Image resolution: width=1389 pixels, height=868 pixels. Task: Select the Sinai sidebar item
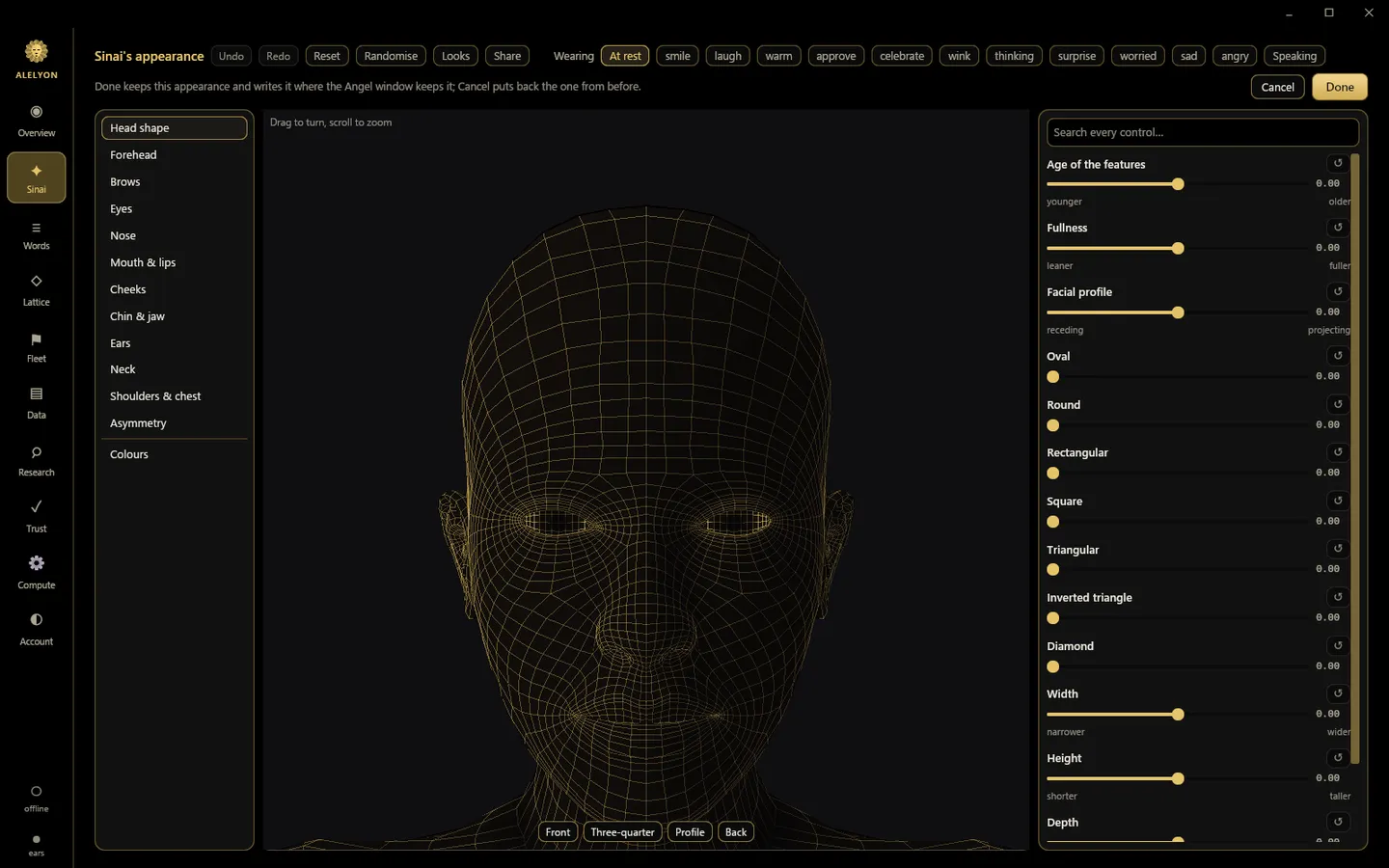click(x=36, y=177)
